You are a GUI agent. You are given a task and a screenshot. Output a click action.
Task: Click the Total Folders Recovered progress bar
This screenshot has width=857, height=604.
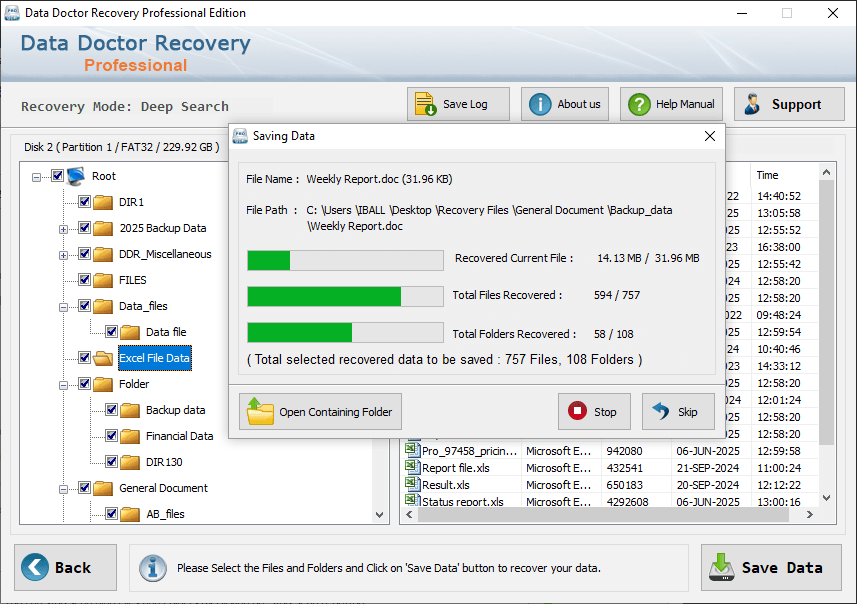[x=345, y=332]
